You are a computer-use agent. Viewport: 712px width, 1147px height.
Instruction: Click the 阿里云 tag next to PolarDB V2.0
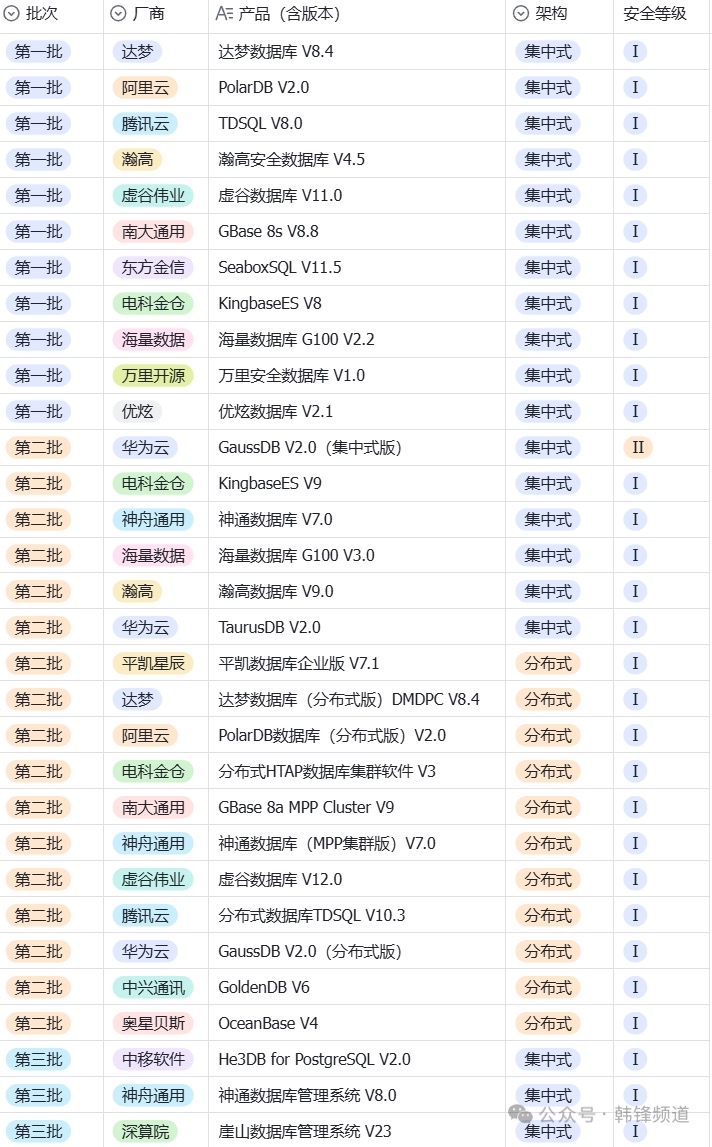(145, 88)
